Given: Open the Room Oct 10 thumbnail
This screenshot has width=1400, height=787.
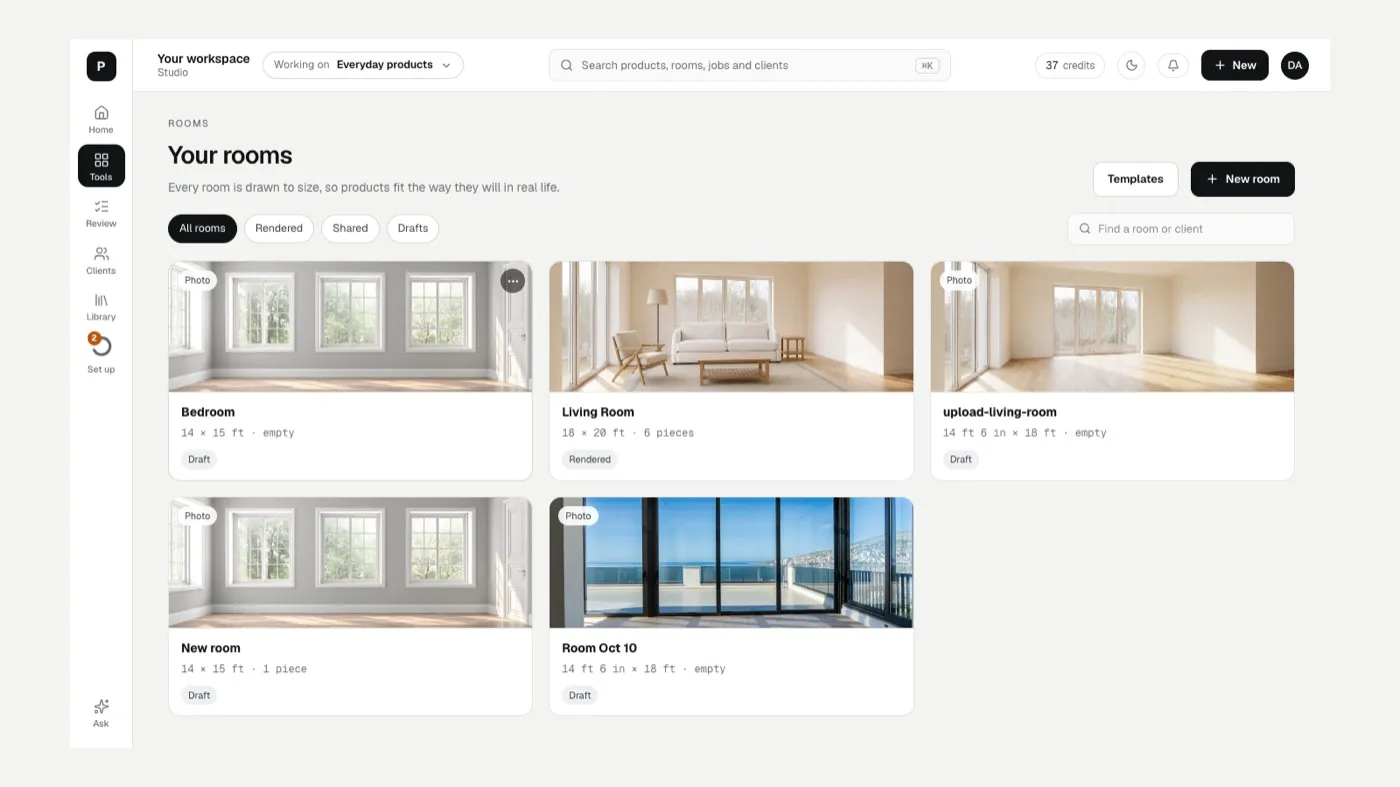Looking at the screenshot, I should click(731, 563).
